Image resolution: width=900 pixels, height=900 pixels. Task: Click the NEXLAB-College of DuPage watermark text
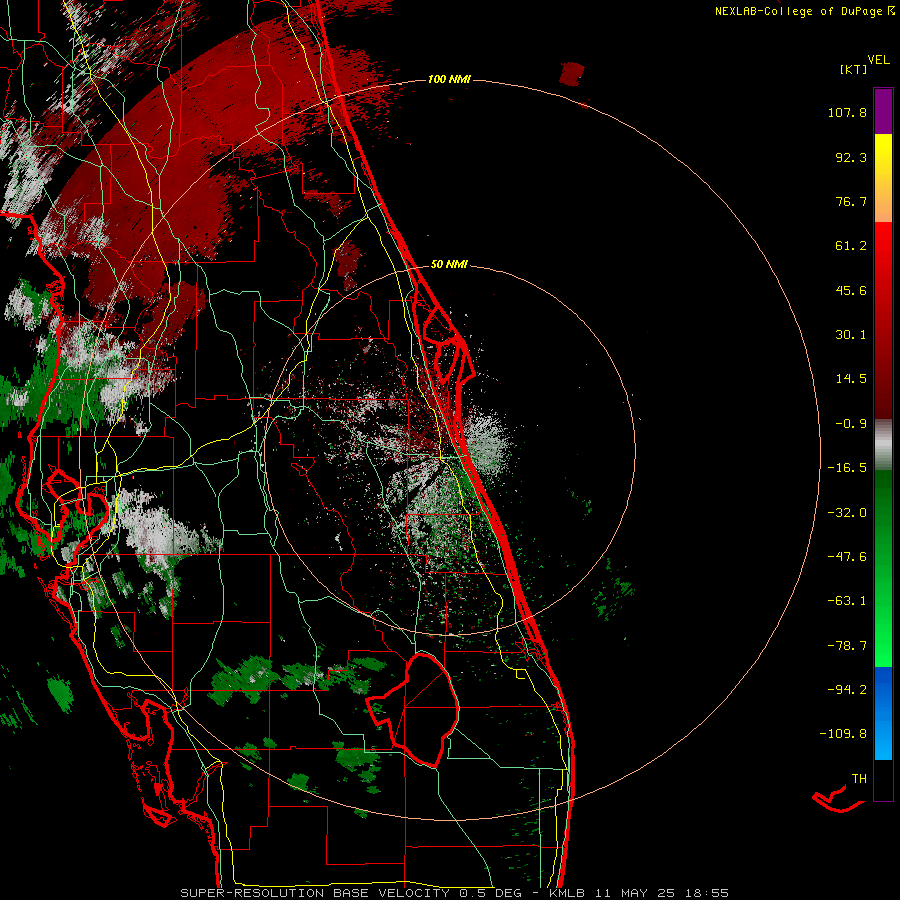804,11
